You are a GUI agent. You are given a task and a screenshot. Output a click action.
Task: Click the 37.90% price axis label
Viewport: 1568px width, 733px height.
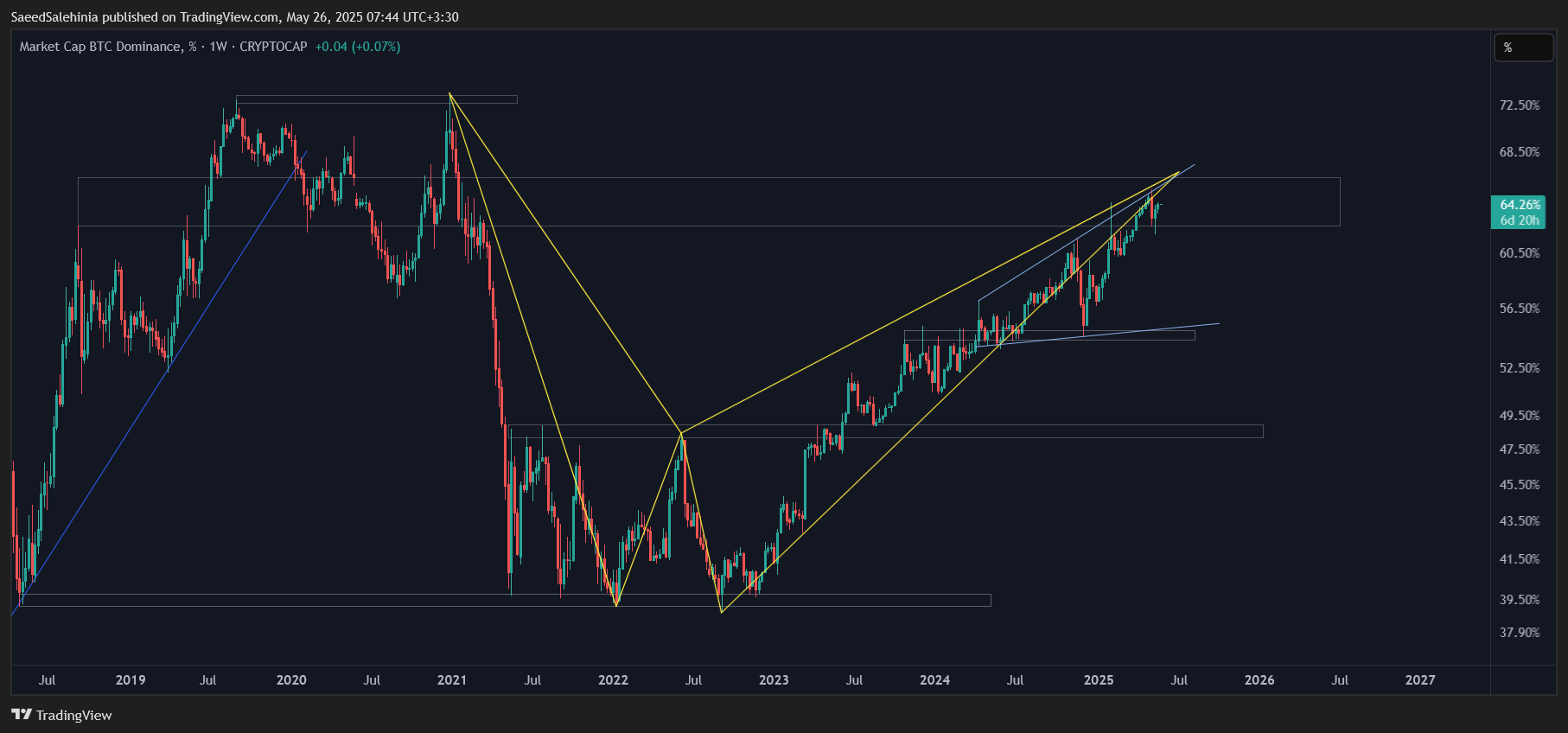[1520, 633]
